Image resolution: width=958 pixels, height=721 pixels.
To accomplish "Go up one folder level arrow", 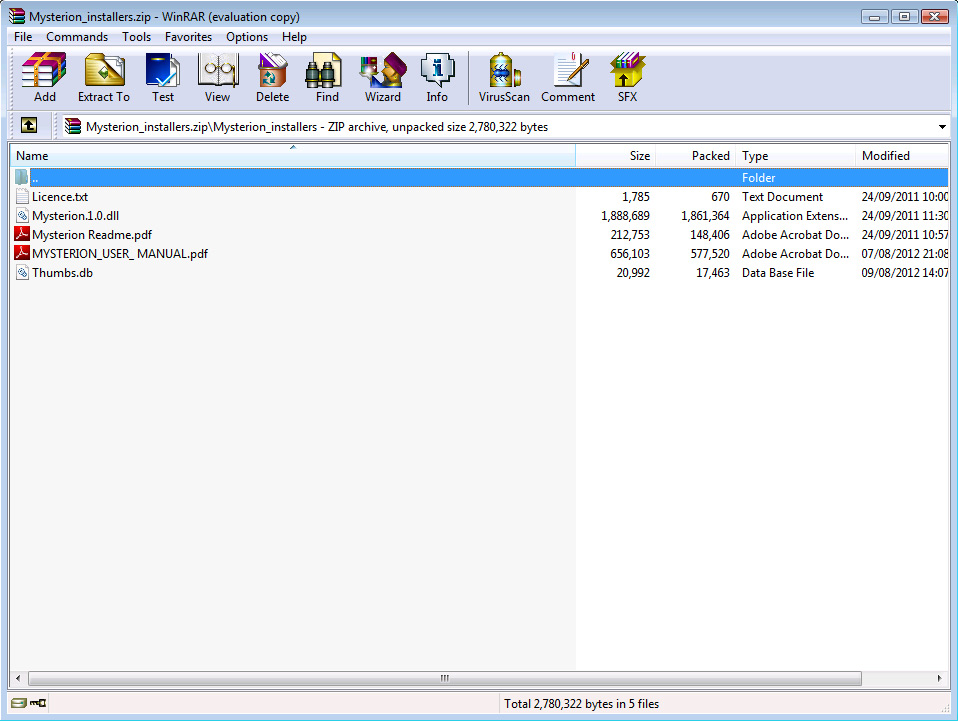I will tap(29, 125).
